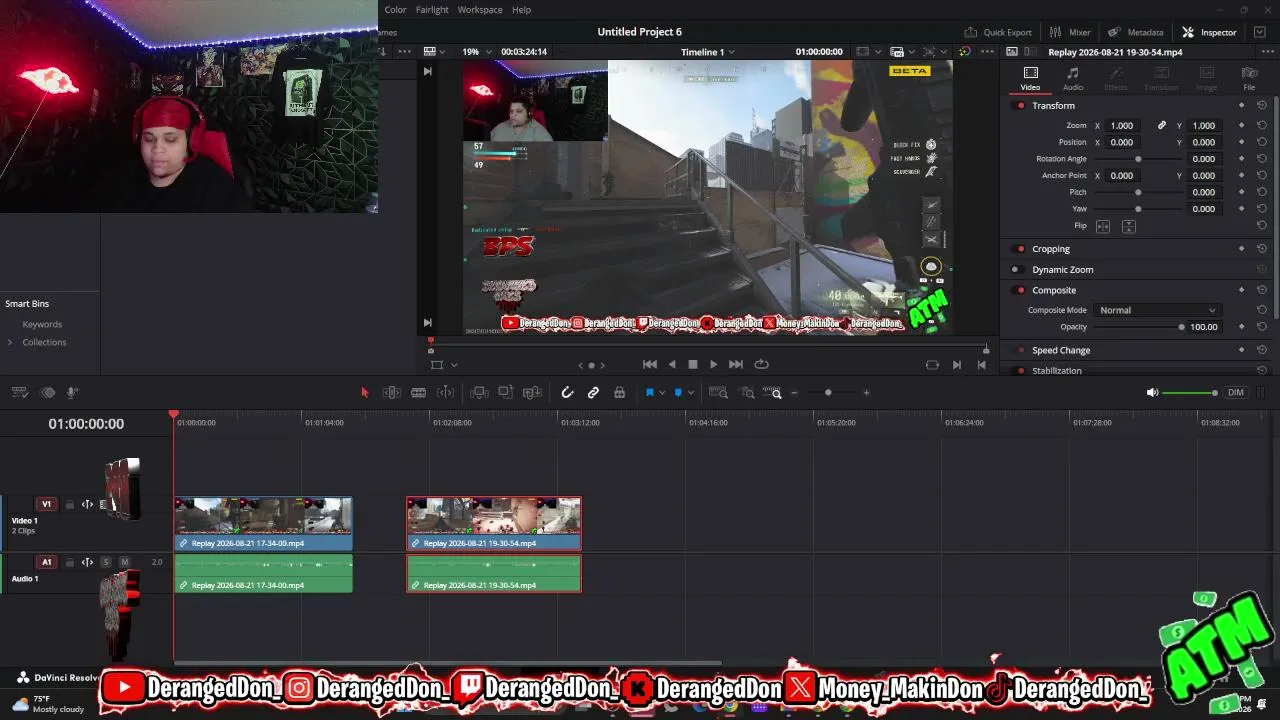Toggle the Cropping section enable switch
Screen dimensions: 1280x720
[x=1020, y=249]
